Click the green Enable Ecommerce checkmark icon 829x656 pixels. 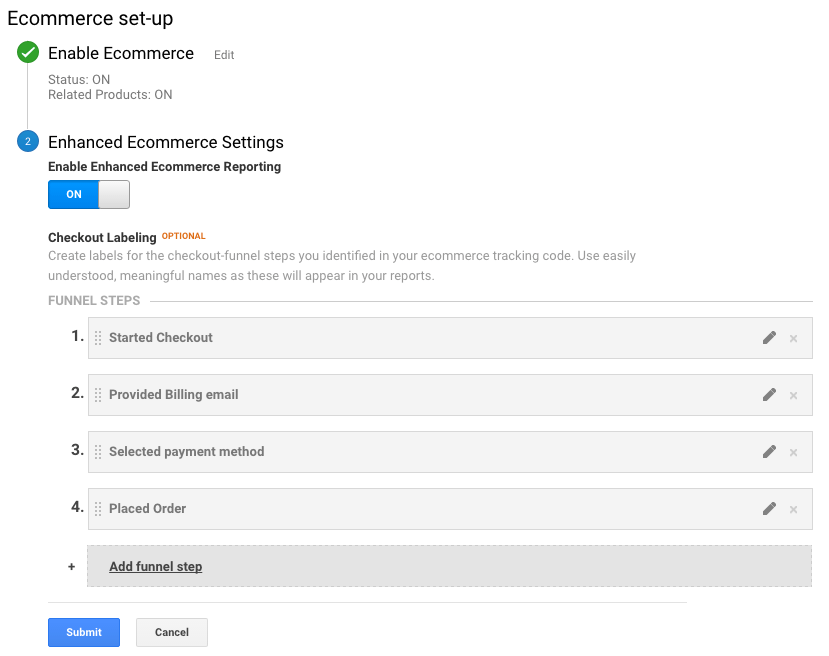point(27,52)
